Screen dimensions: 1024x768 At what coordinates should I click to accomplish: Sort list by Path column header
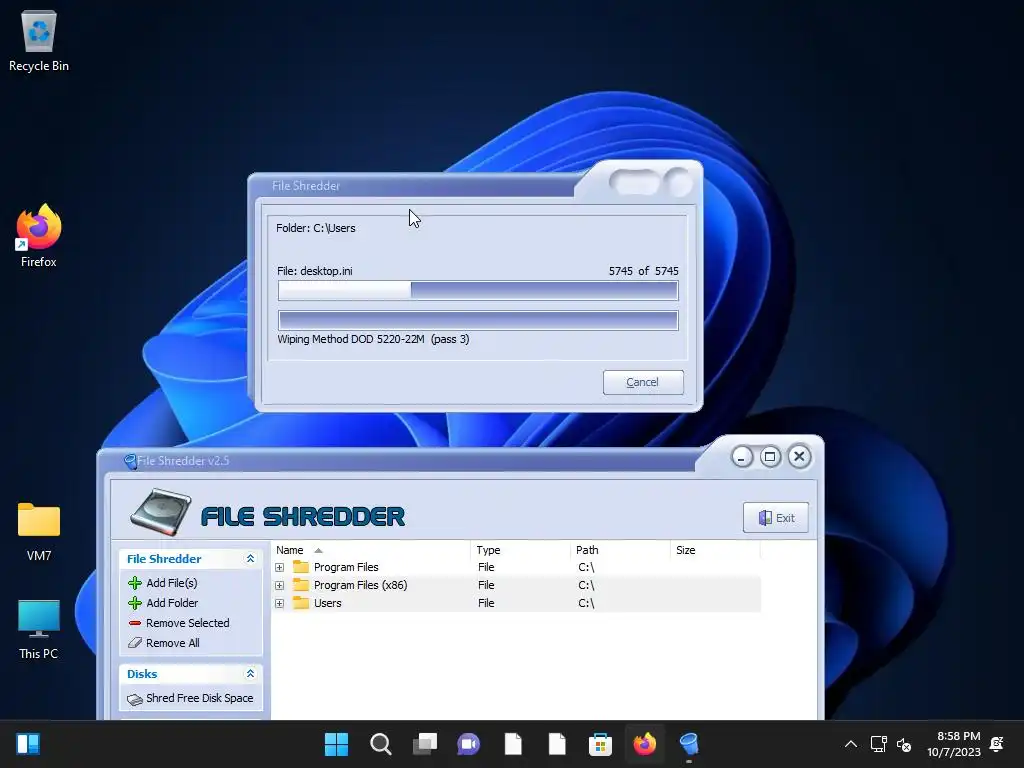pos(620,550)
